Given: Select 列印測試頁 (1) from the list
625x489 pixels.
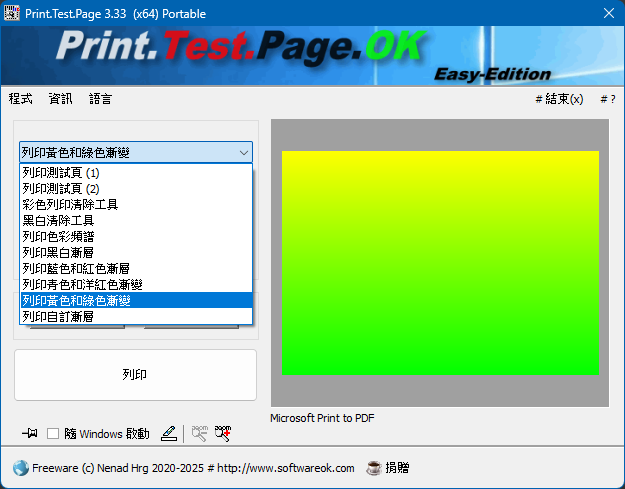Looking at the screenshot, I should (61, 173).
